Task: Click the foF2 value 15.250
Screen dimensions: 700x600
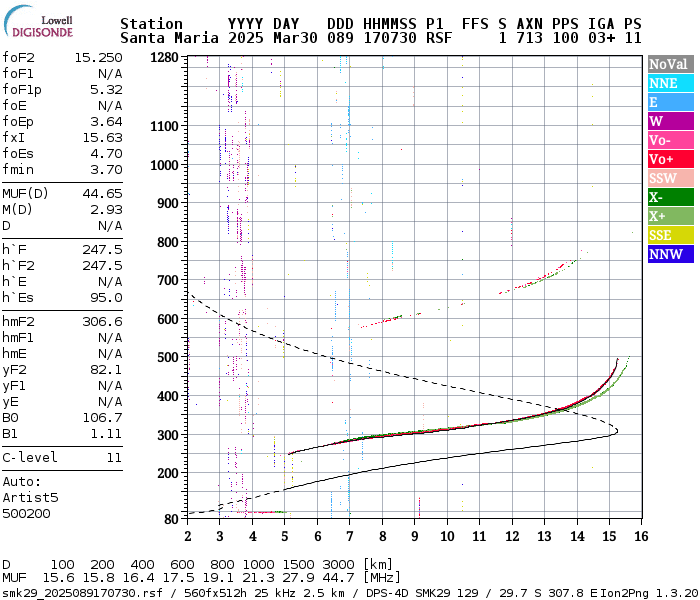Action: tap(98, 58)
